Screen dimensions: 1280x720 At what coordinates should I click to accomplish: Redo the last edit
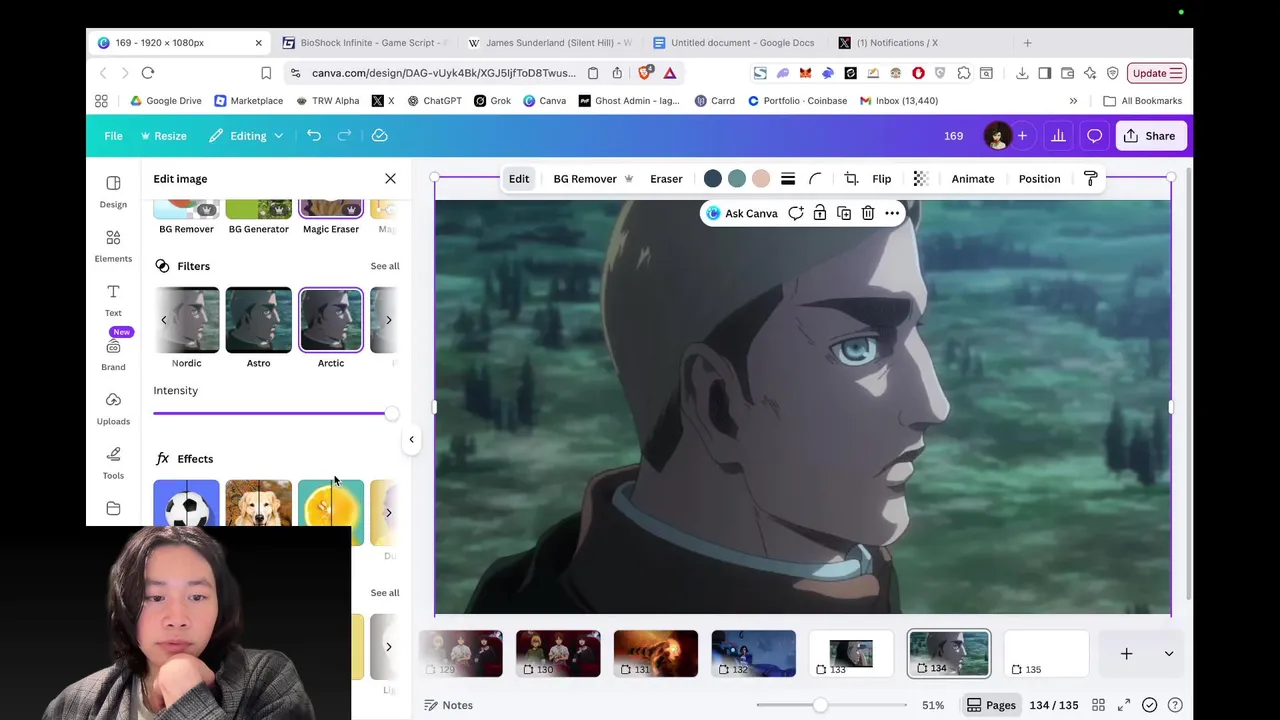pyautogui.click(x=345, y=136)
